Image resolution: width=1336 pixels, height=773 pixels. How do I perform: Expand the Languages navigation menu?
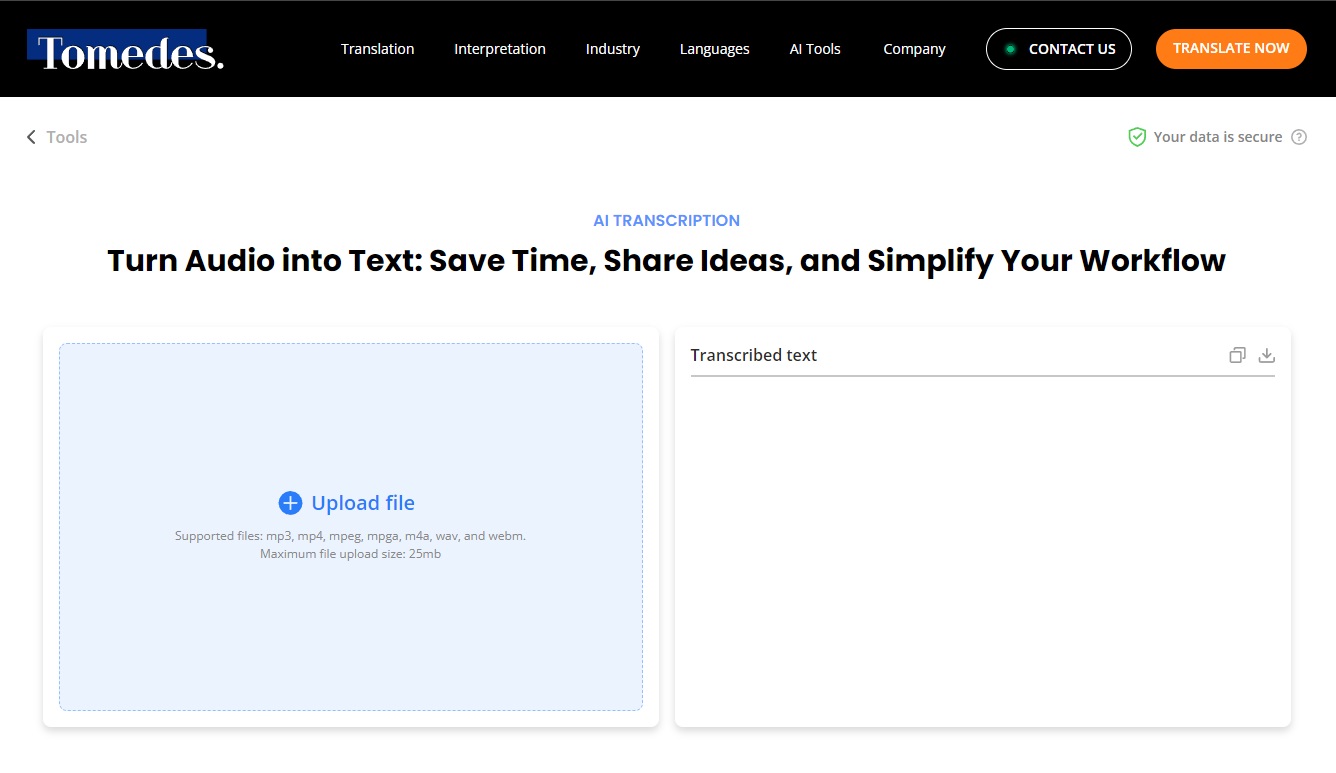pyautogui.click(x=714, y=49)
